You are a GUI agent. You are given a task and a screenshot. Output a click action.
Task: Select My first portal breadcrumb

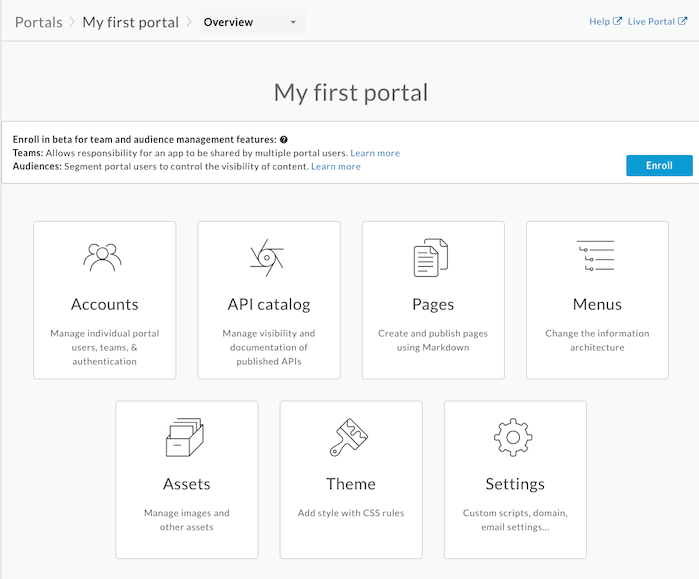point(130,22)
